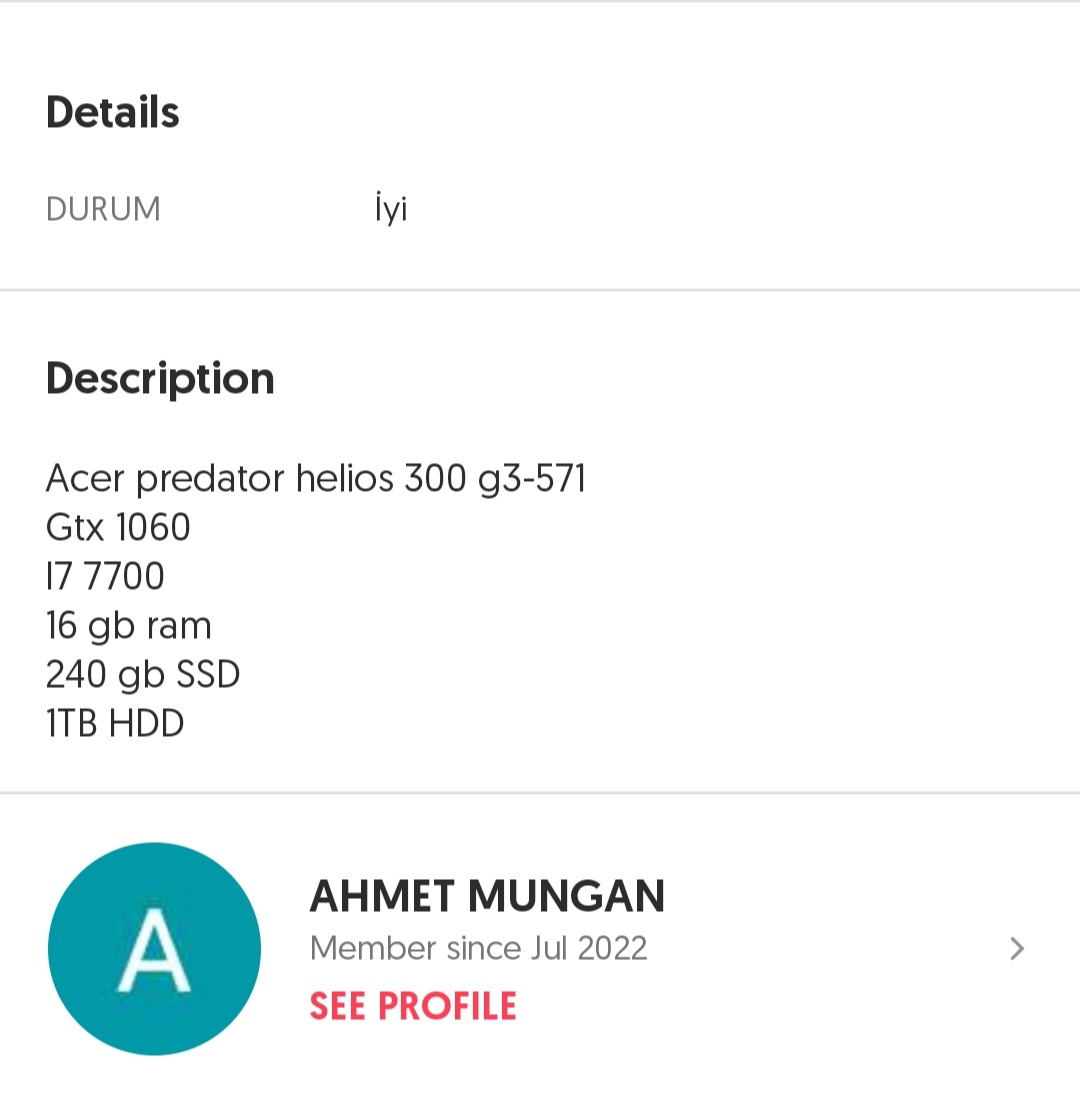Select the model number "g3-571"
The height and width of the screenshot is (1102, 1080).
click(x=532, y=479)
